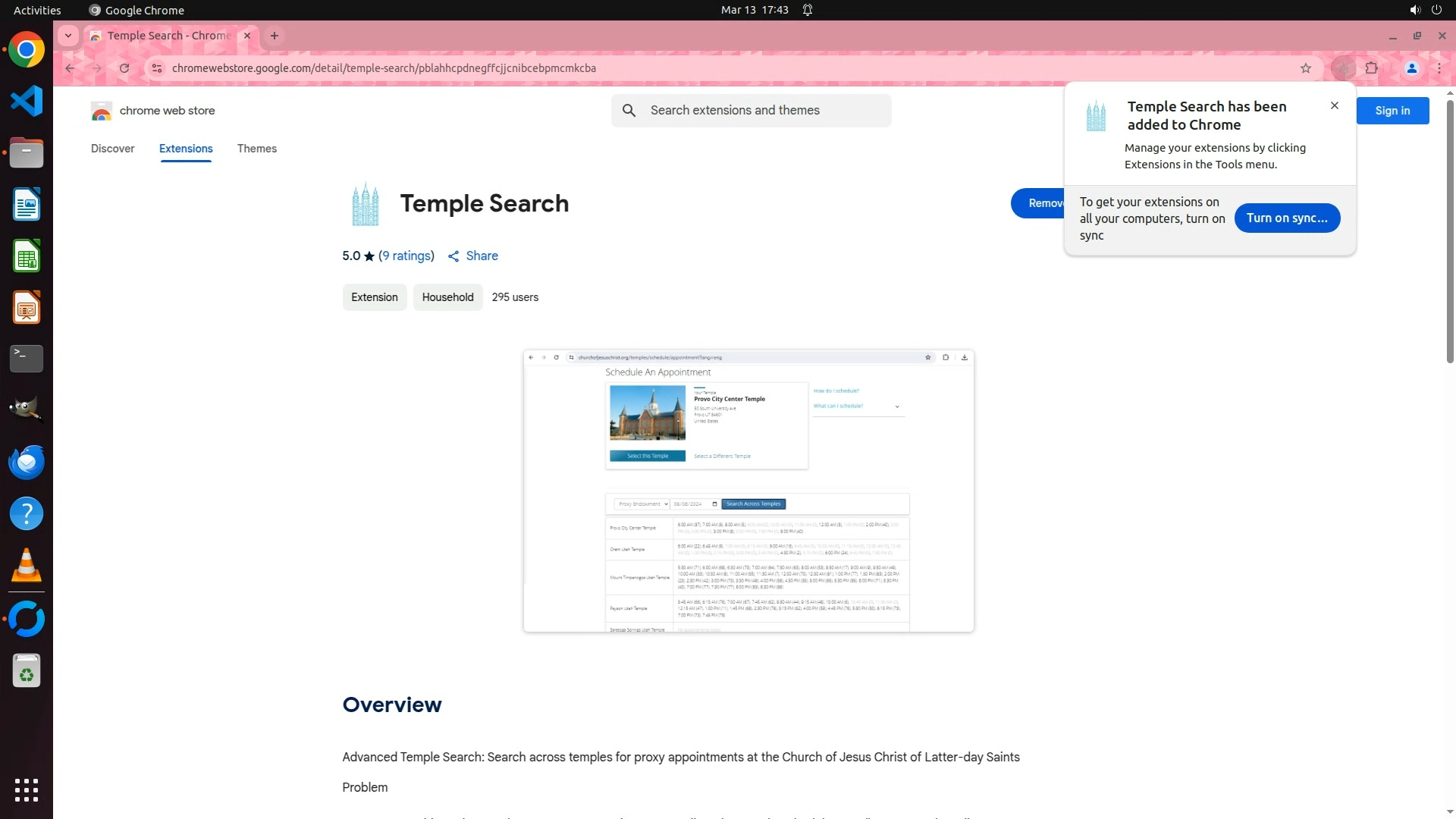Click the bookmark star icon in address bar

[1305, 68]
